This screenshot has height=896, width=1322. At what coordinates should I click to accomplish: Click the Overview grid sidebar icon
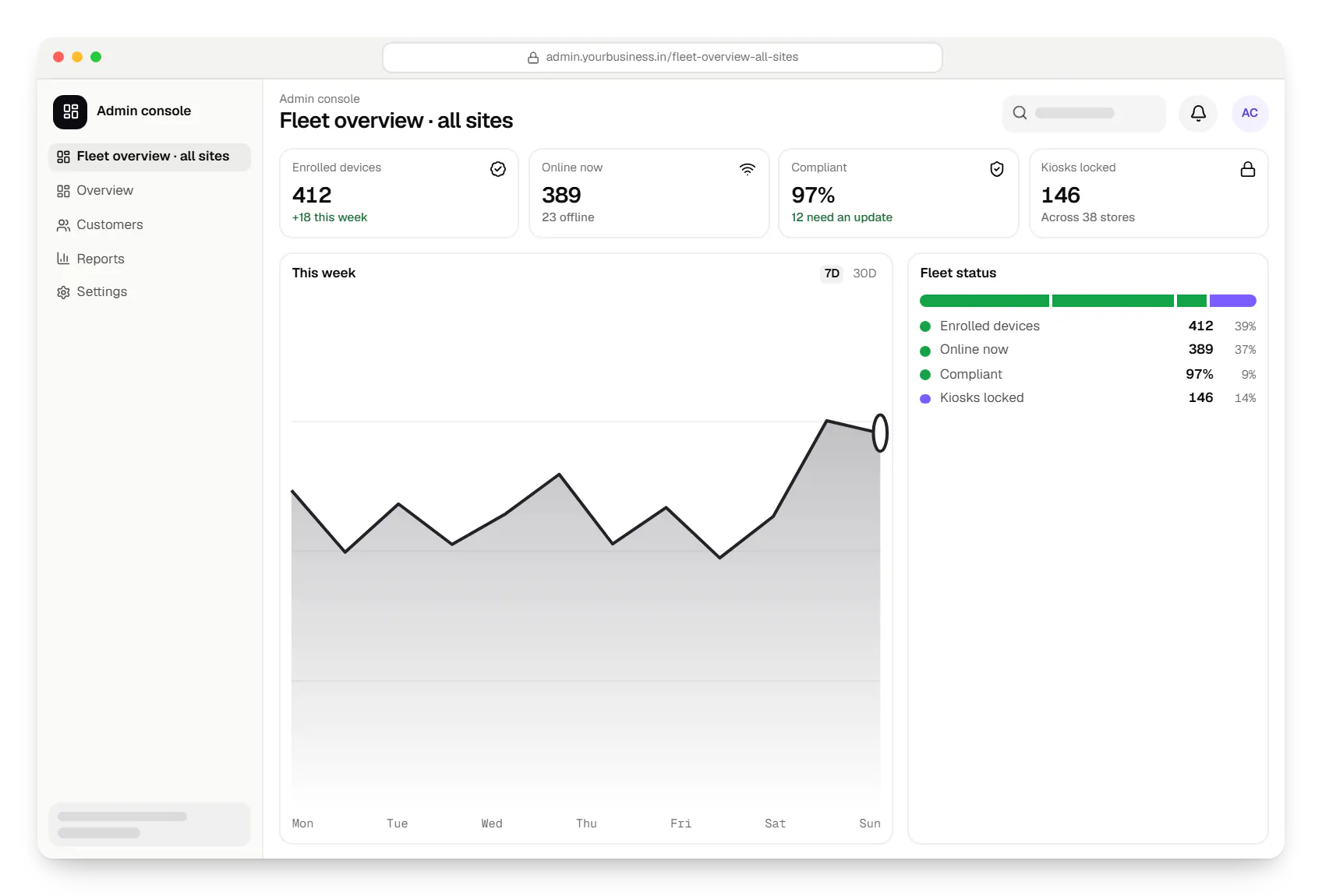click(63, 191)
